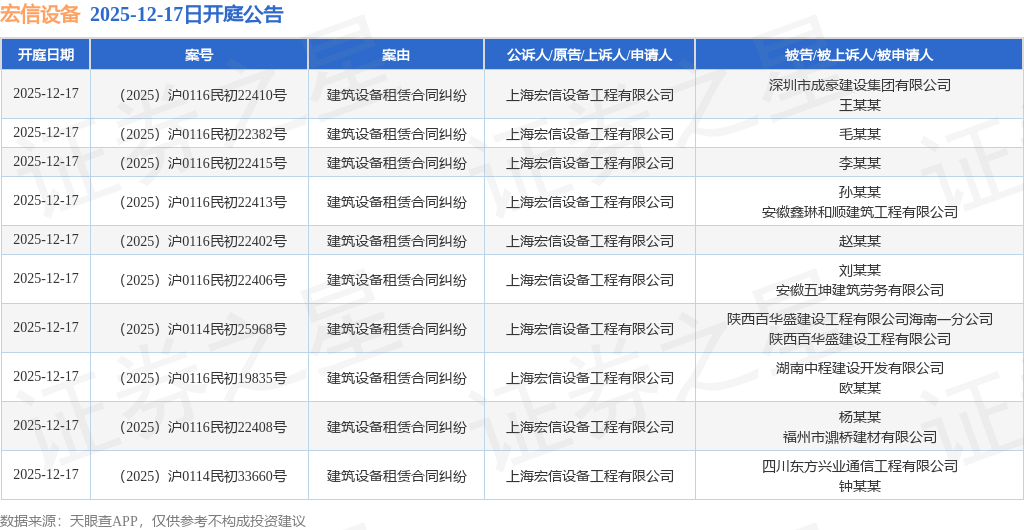
Task: Click plaintiff 上海宏信设备工程有限公司 in row 22415号
Action: pyautogui.click(x=590, y=163)
